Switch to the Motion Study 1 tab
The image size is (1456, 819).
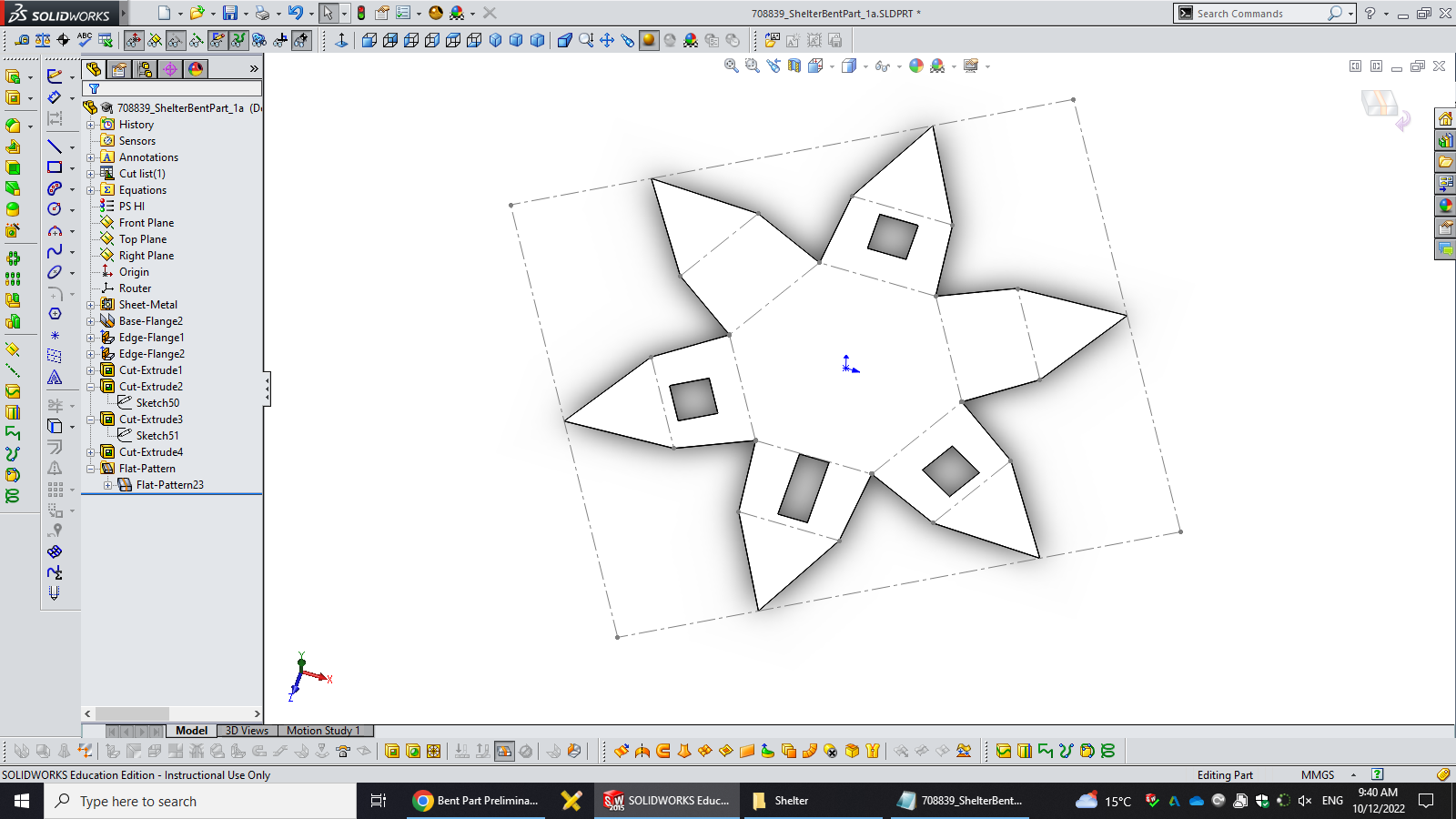323,731
